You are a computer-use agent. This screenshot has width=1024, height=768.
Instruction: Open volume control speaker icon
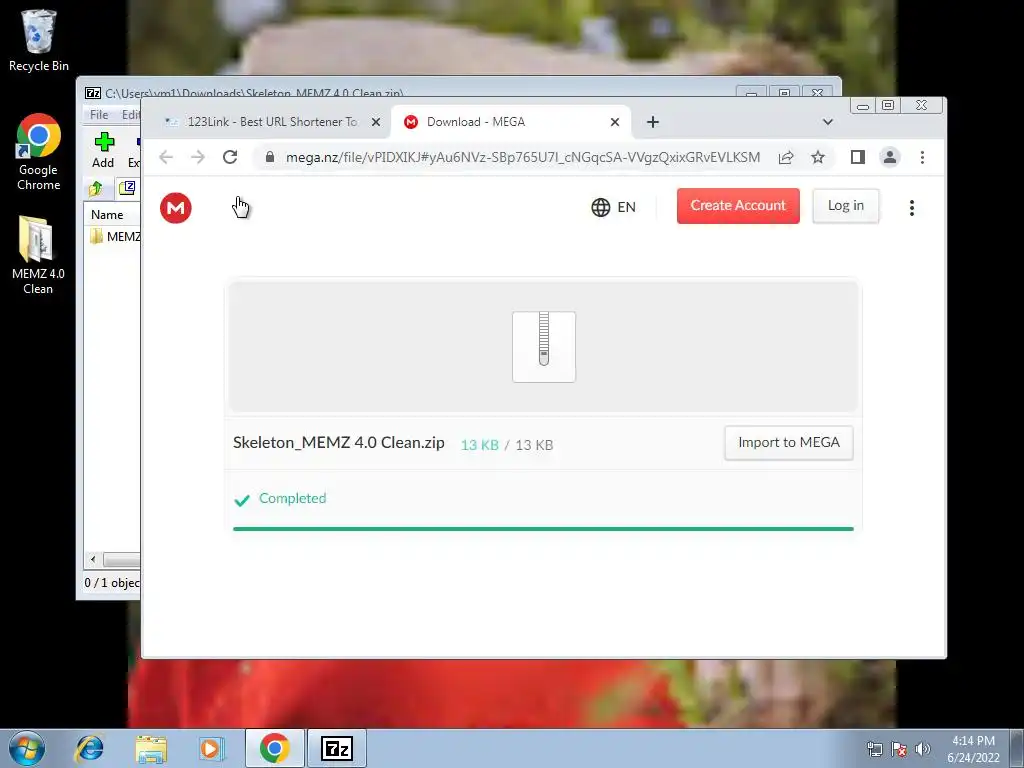point(922,749)
